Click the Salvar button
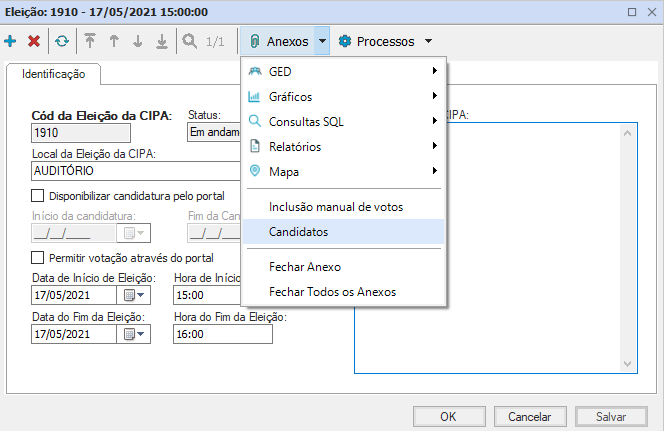Viewport: 664px width, 431px height. [611, 416]
